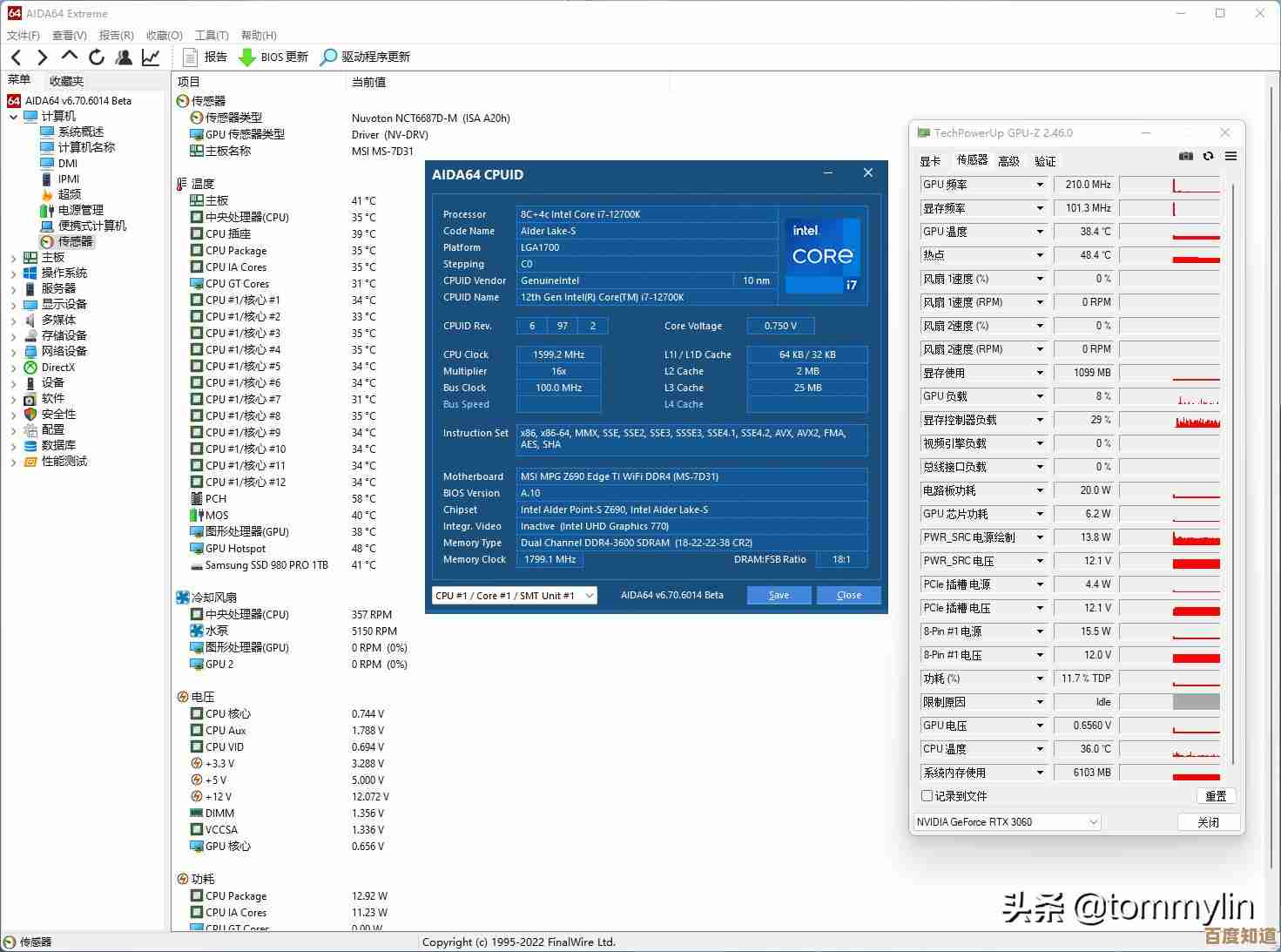This screenshot has width=1281, height=952.
Task: Switch to the 收藏夹 tab in the sidebar
Action: 66,81
